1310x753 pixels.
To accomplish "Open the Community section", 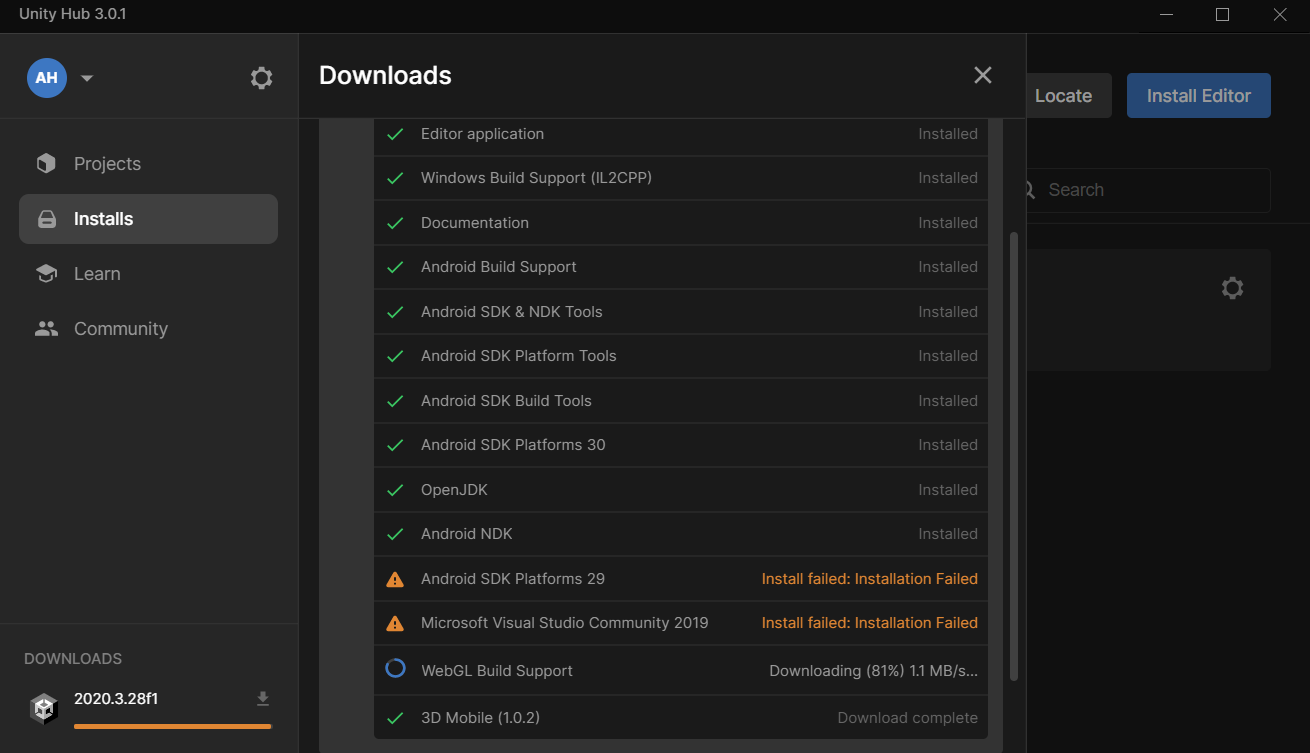I will [120, 329].
